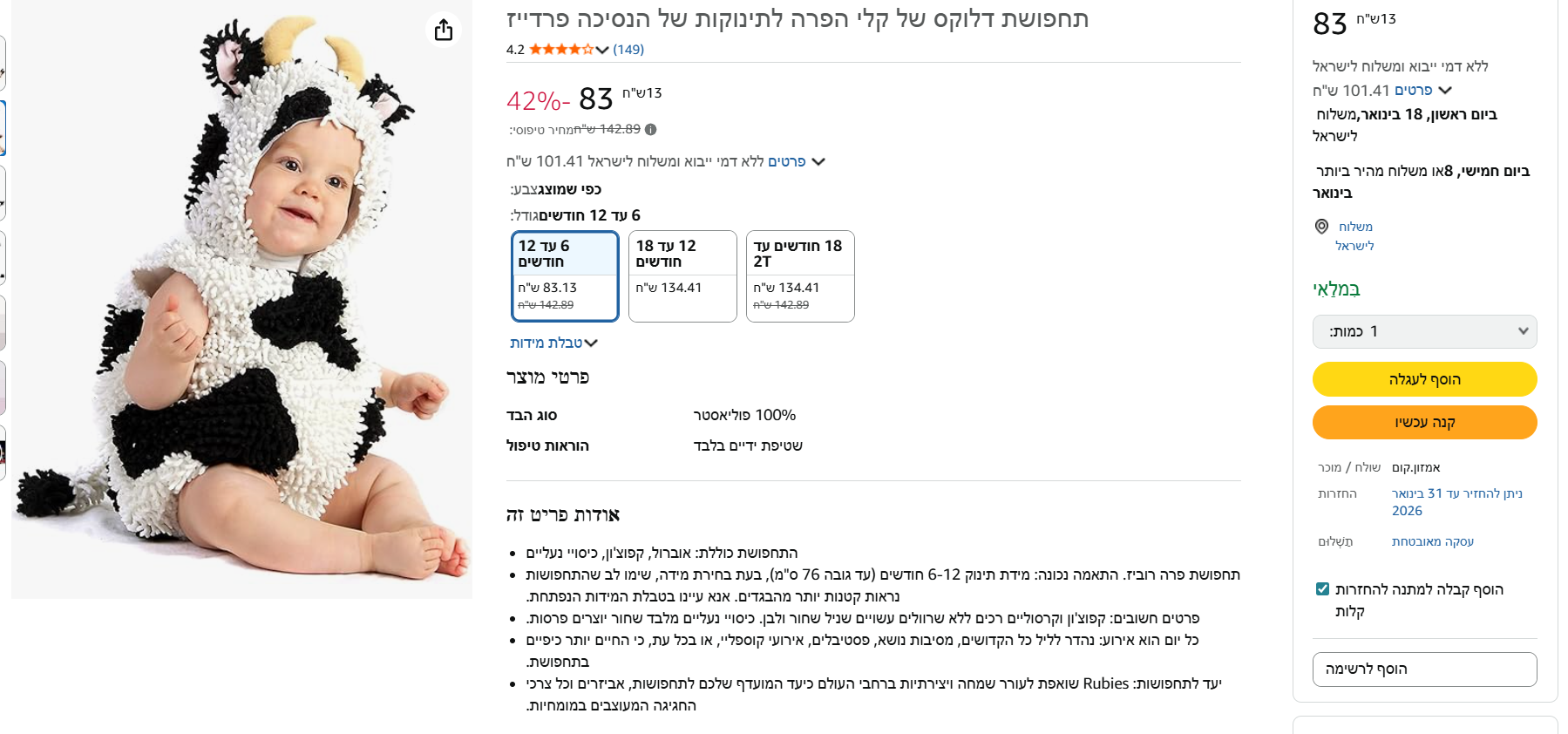Expand the size chart (טבלת מידות) link
The height and width of the screenshot is (734, 1568).
[x=553, y=343]
